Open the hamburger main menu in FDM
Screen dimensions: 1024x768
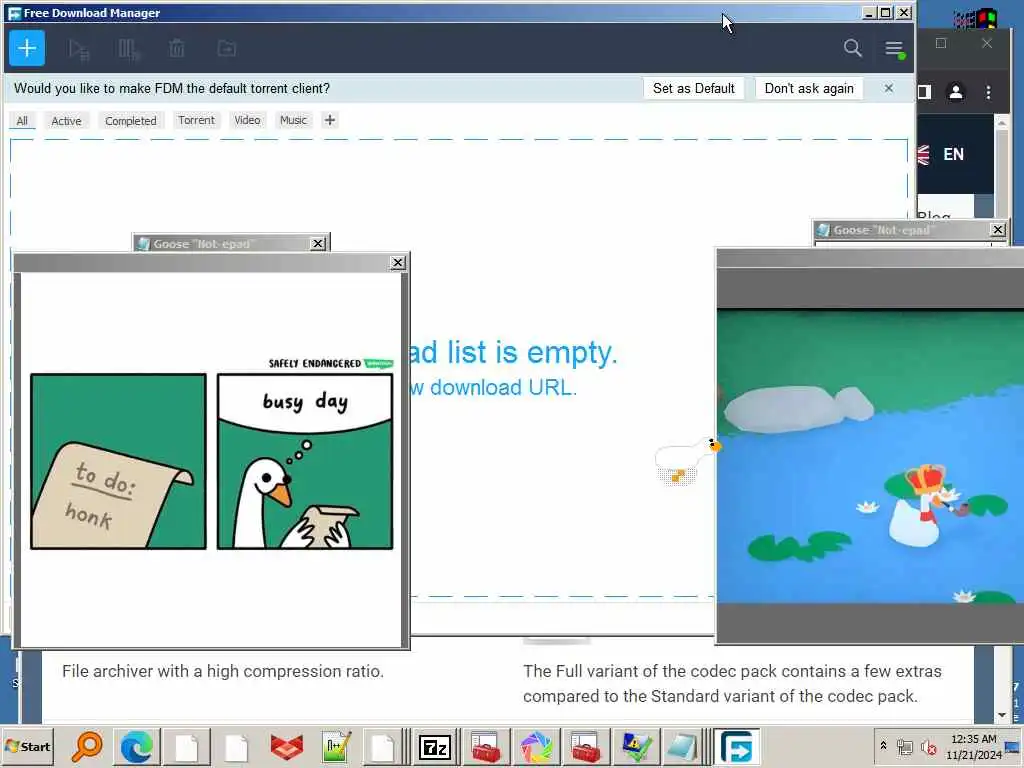click(894, 49)
